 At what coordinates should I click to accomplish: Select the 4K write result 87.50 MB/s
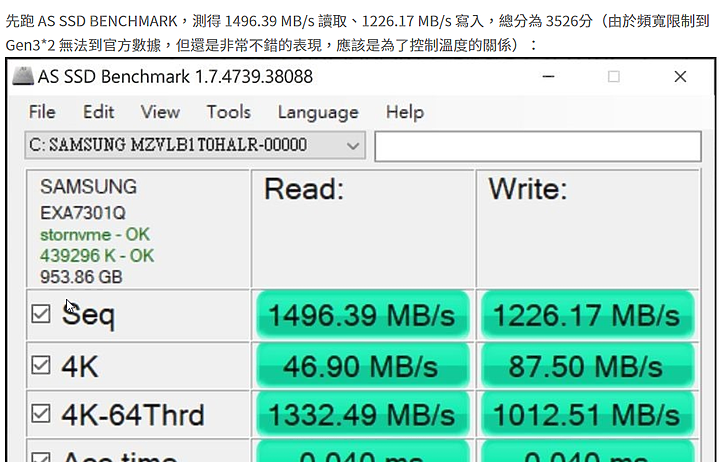587,366
